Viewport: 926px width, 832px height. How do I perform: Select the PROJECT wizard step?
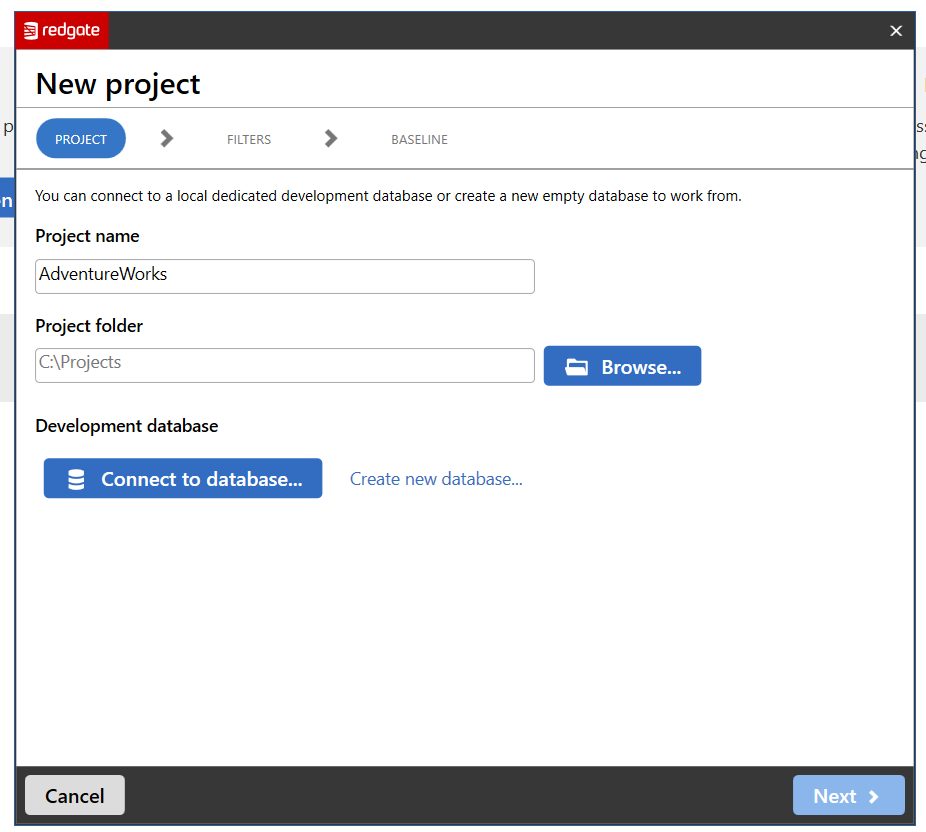pyautogui.click(x=81, y=139)
